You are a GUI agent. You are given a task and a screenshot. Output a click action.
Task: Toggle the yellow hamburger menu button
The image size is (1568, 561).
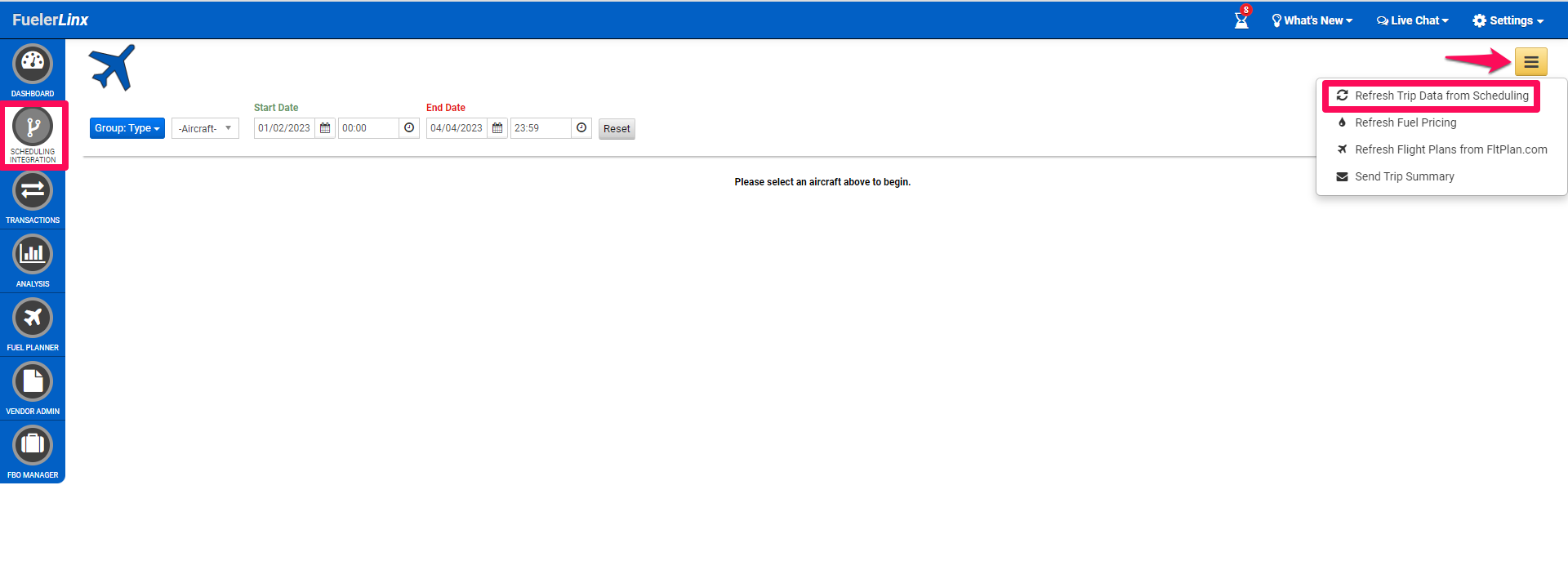tap(1531, 62)
